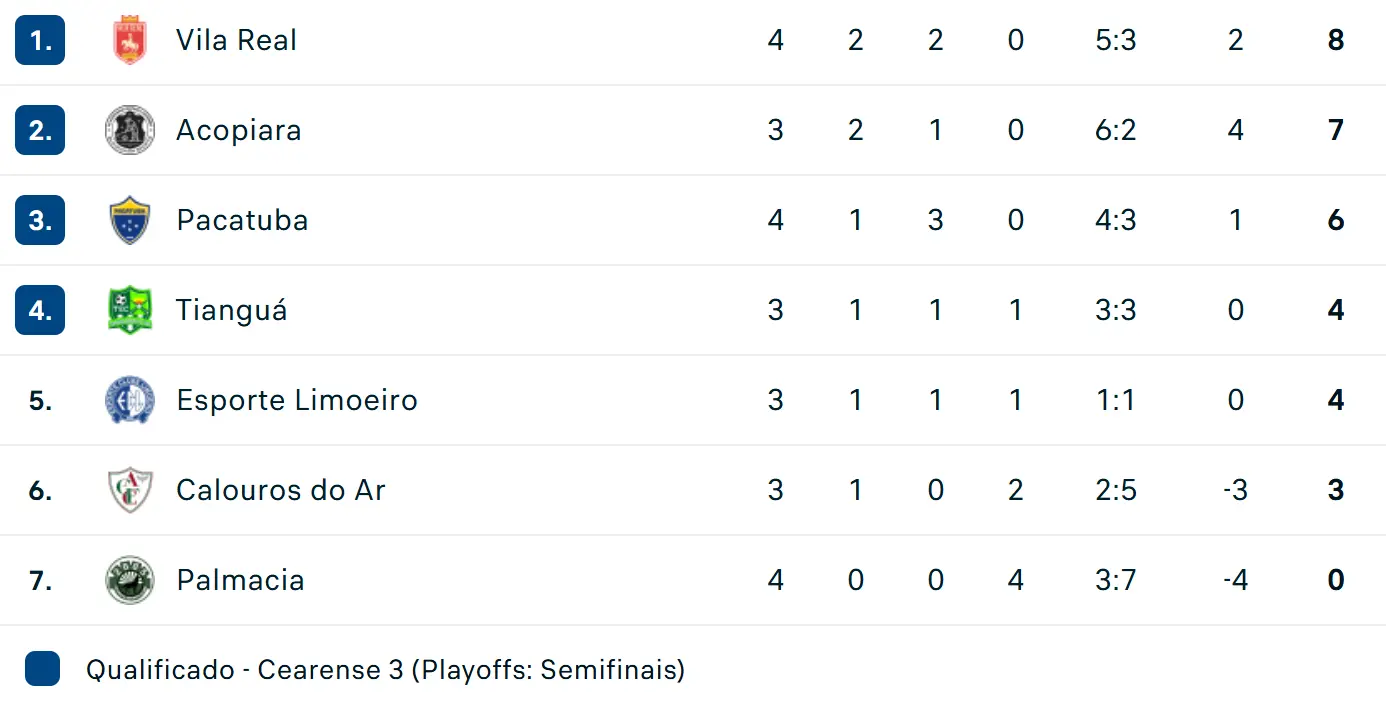Screen dimensions: 1386x701
Task: Open the Palmacia team logo
Action: pos(130,580)
